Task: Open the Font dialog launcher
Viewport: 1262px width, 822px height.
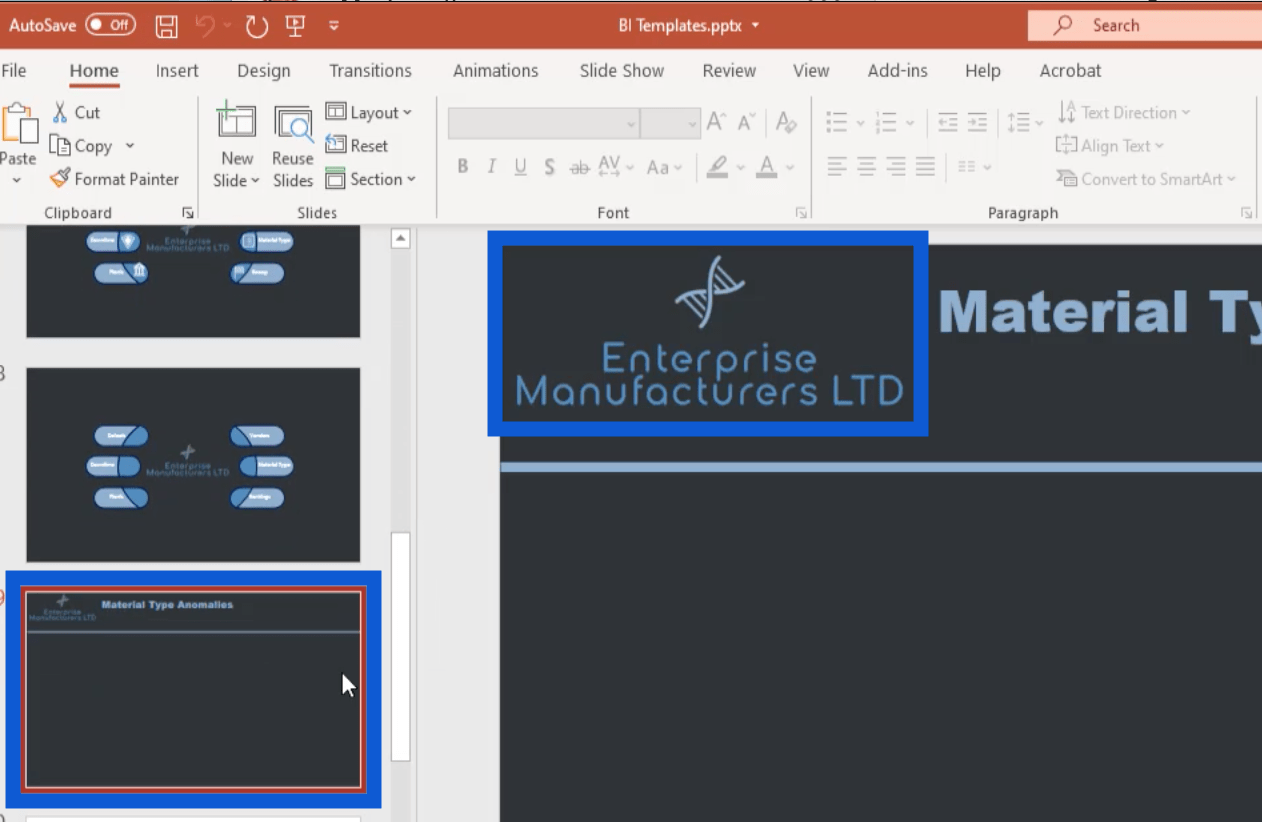Action: pos(800,213)
